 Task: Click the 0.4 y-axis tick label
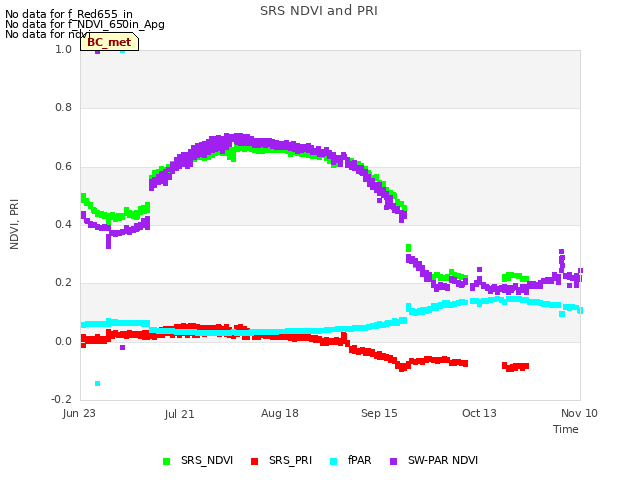click(x=64, y=224)
